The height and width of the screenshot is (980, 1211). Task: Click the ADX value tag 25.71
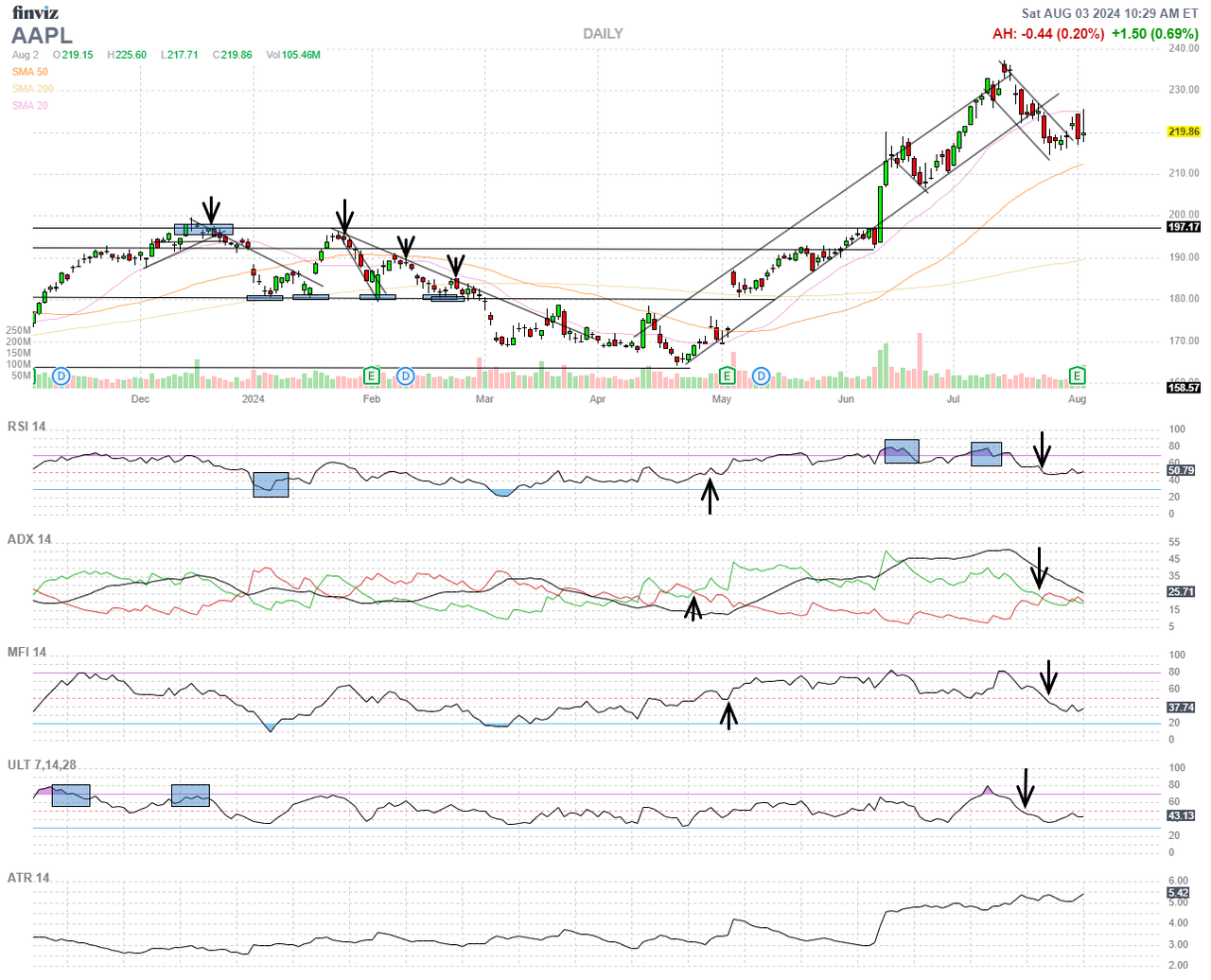click(x=1181, y=591)
